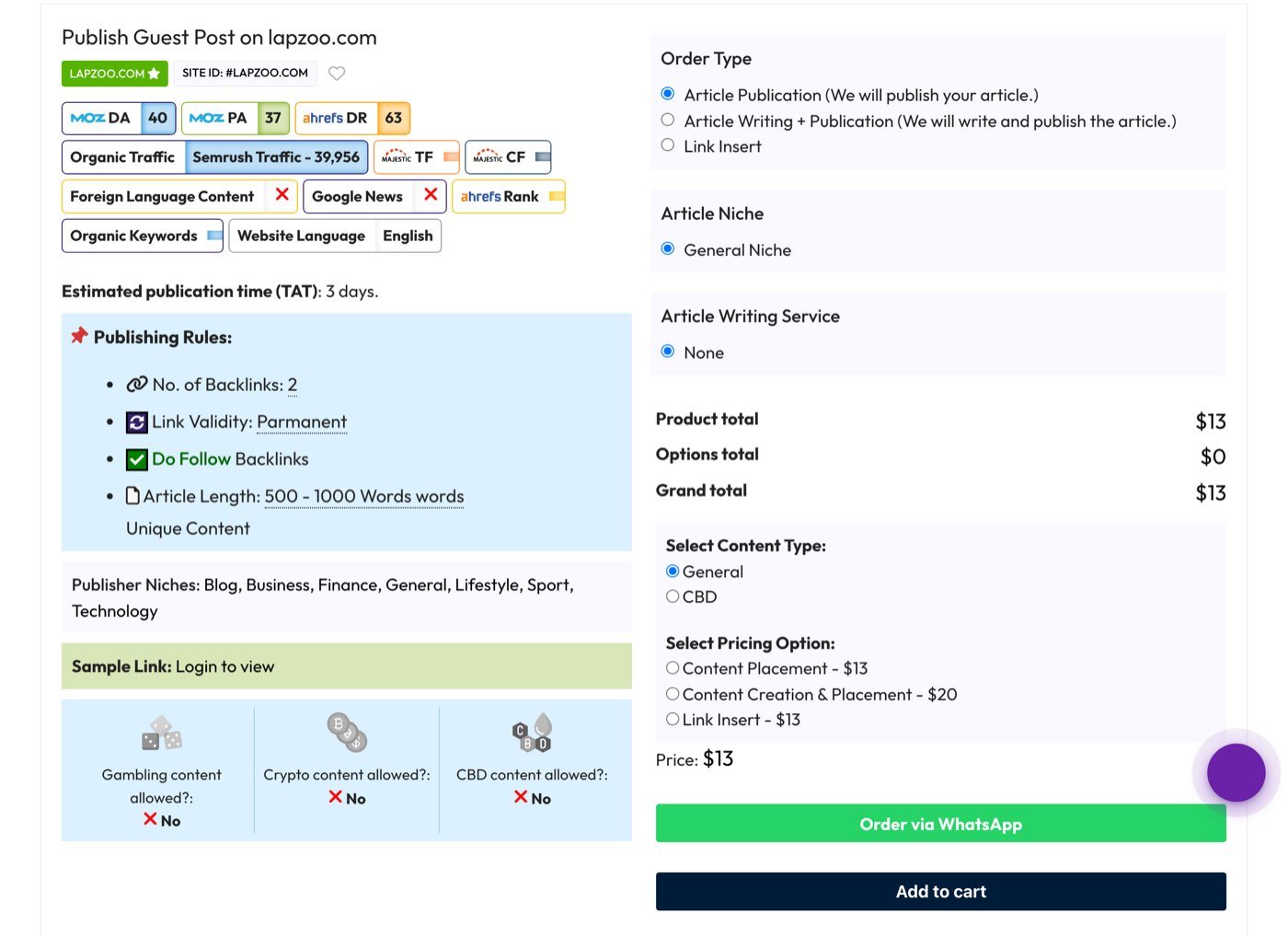This screenshot has width=1288, height=936.
Task: Click the Majestic TF badge
Action: click(x=417, y=157)
